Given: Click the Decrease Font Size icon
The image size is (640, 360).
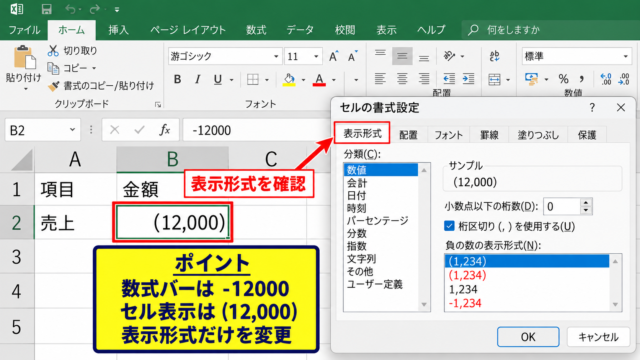Looking at the screenshot, I should pyautogui.click(x=352, y=56).
